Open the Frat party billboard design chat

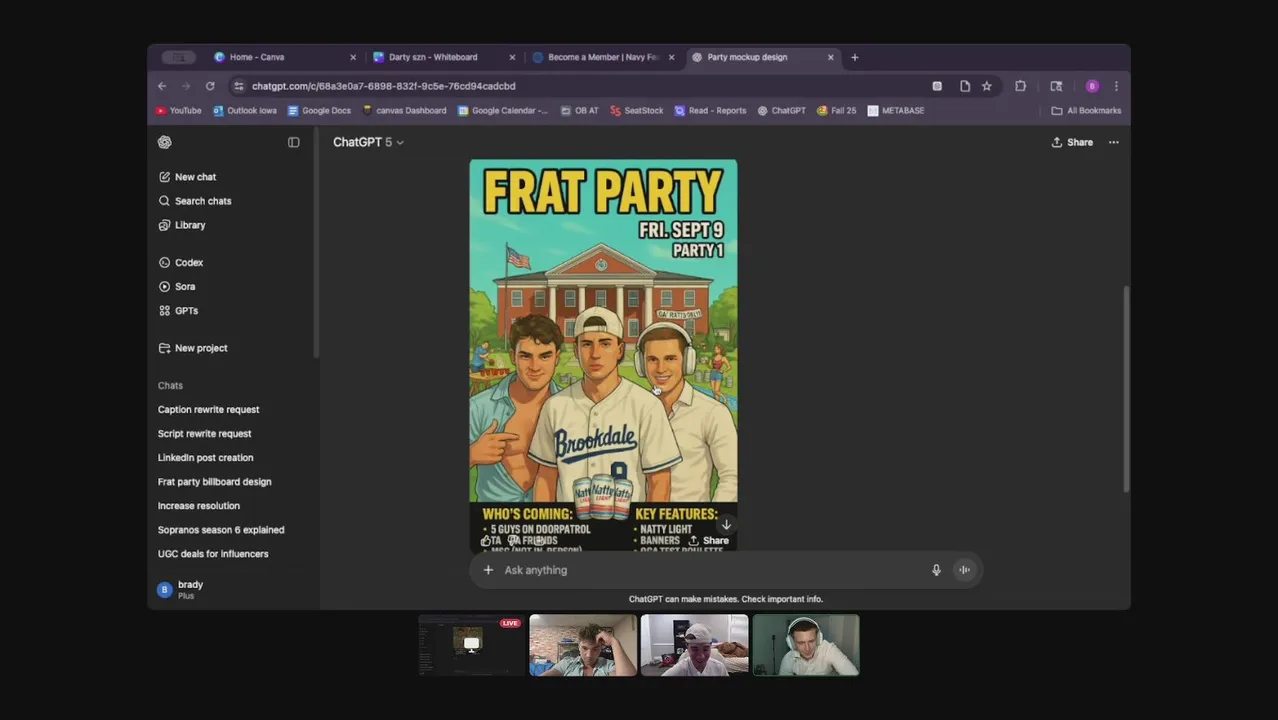click(214, 481)
